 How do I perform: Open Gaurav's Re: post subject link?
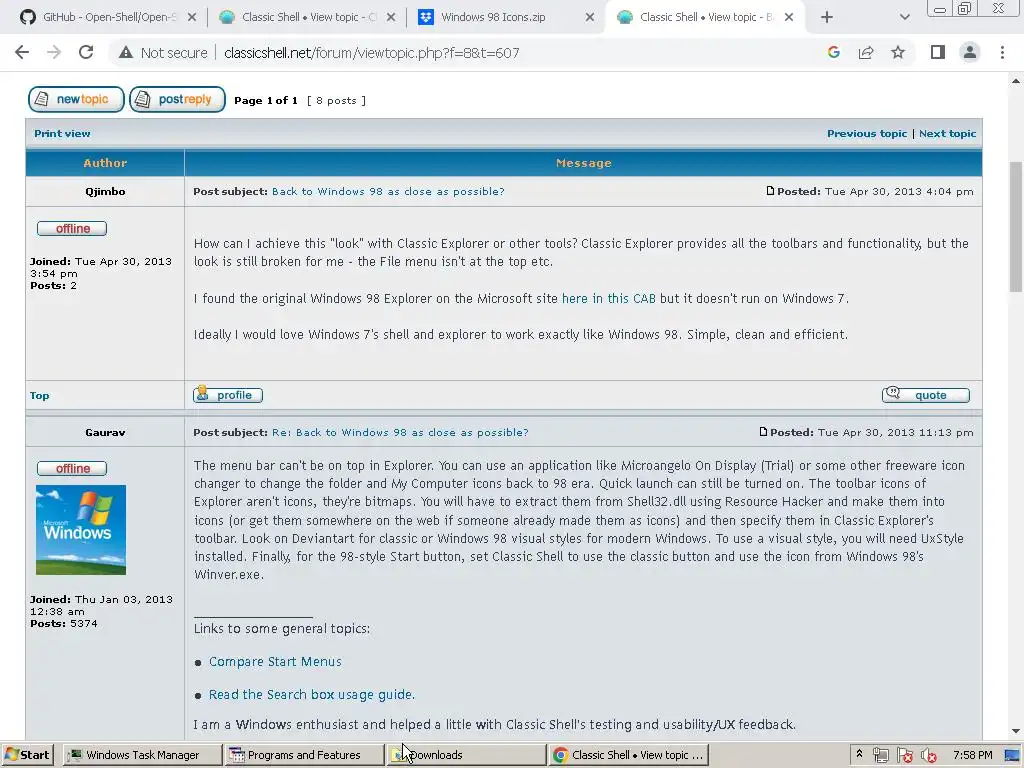click(400, 432)
